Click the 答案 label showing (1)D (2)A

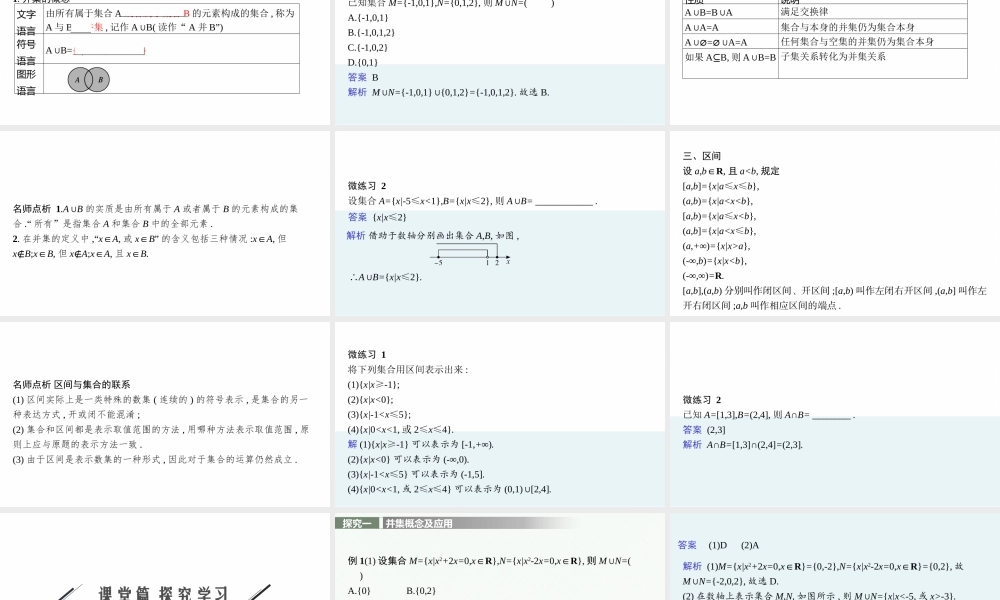[x=686, y=545]
